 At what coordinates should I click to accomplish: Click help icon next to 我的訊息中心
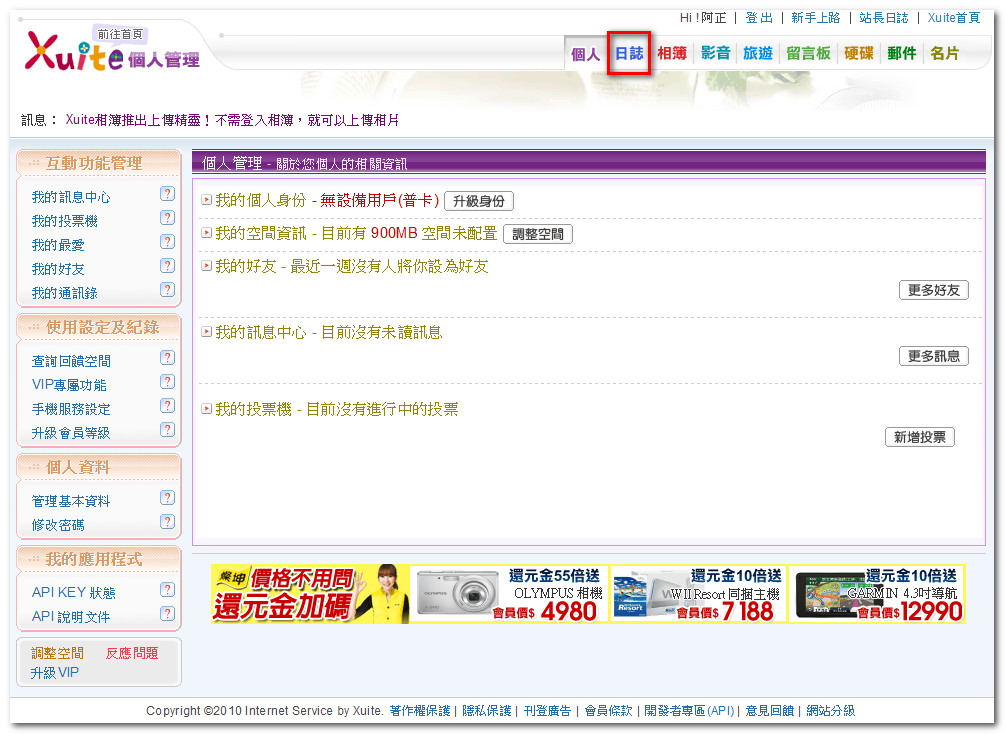click(x=167, y=194)
